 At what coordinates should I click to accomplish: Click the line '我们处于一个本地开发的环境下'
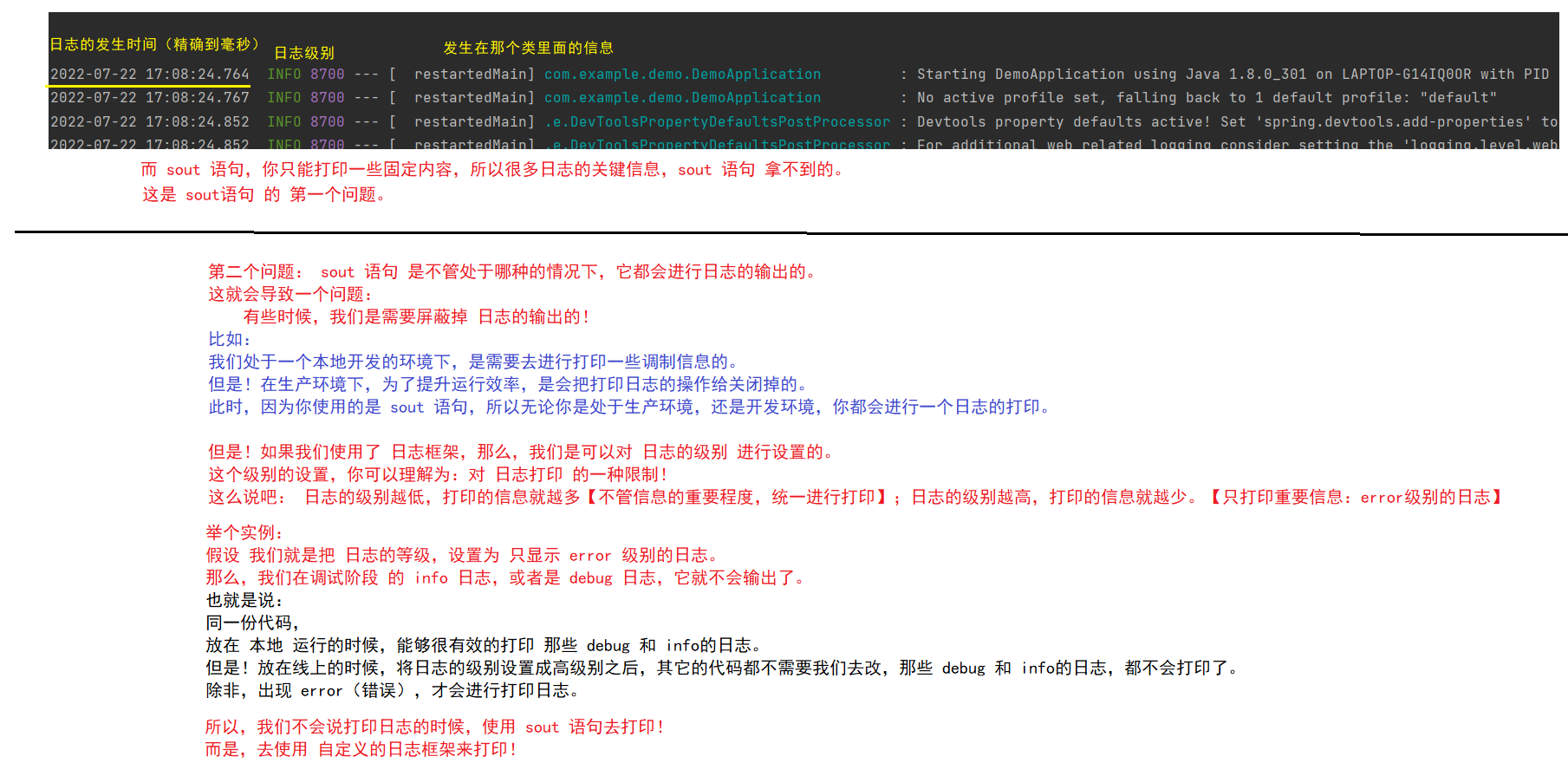click(x=474, y=362)
